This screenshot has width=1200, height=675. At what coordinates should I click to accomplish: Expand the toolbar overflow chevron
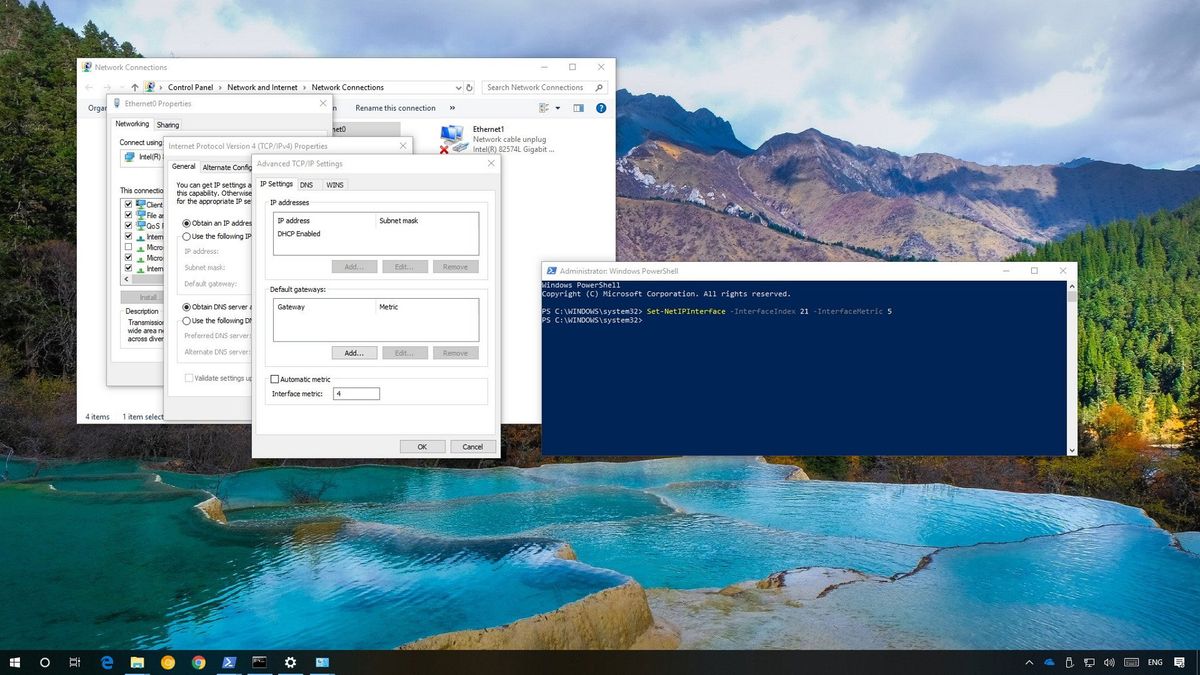[452, 108]
